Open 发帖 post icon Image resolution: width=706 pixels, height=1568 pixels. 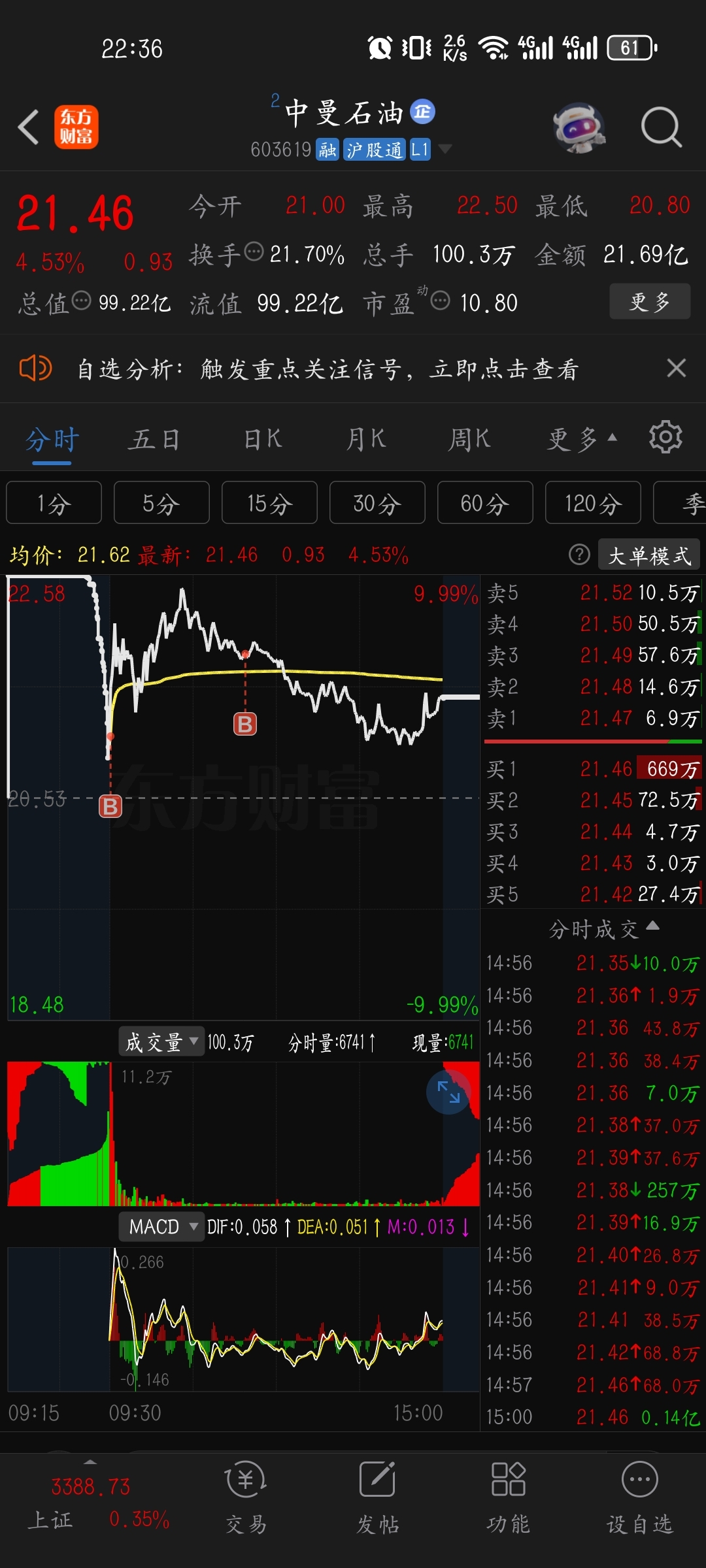click(x=378, y=1496)
